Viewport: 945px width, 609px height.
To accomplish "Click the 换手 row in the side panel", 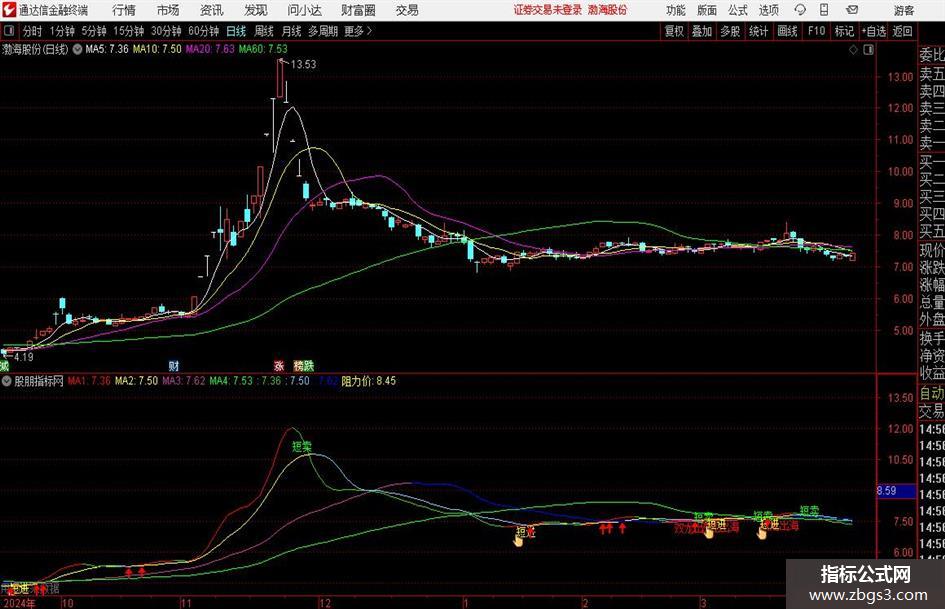I will [x=932, y=338].
